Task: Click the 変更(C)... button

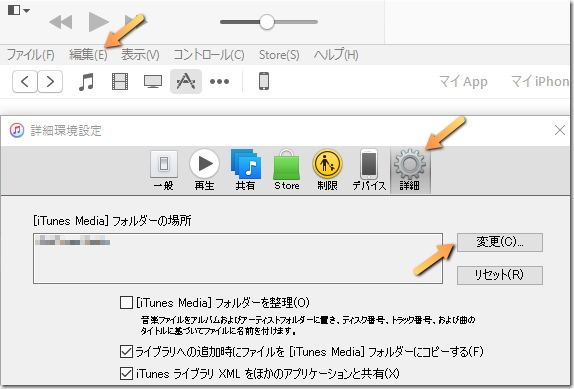Action: click(500, 242)
